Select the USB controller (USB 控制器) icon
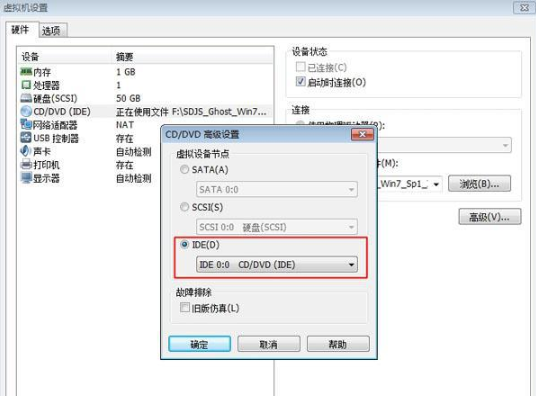This screenshot has width=536, height=396. click(26, 137)
